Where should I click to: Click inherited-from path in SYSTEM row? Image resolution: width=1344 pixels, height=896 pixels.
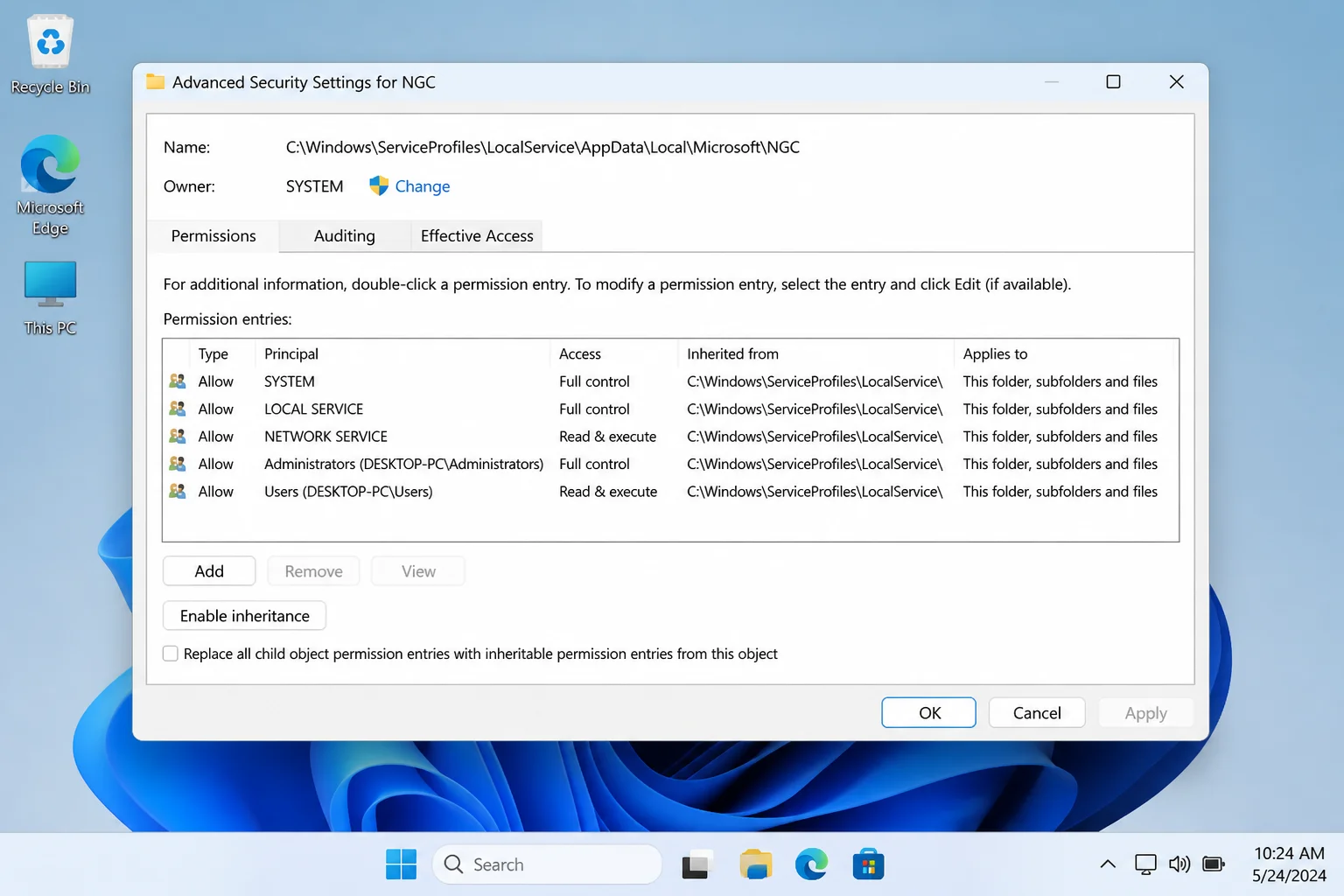(815, 381)
